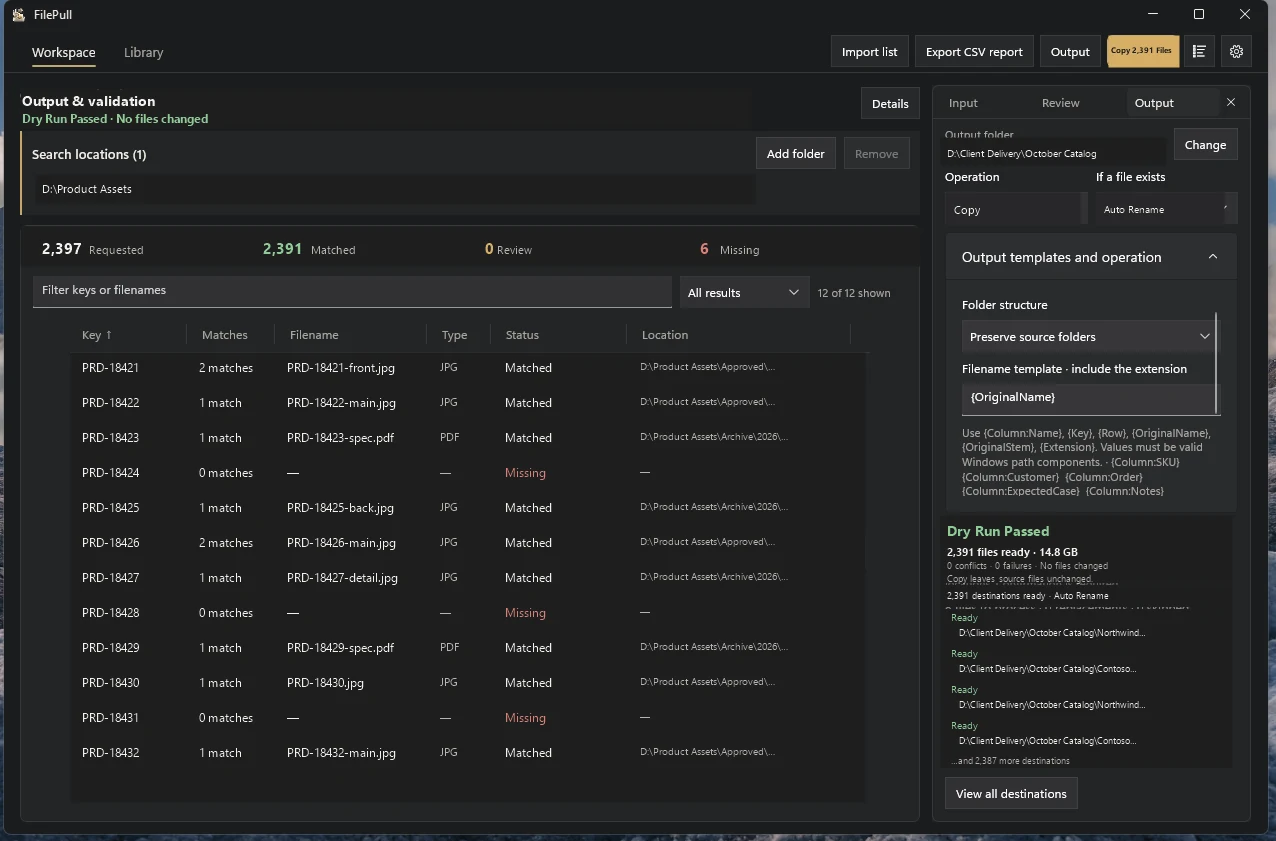Change the output folder
Image resolution: width=1276 pixels, height=841 pixels.
[x=1205, y=144]
